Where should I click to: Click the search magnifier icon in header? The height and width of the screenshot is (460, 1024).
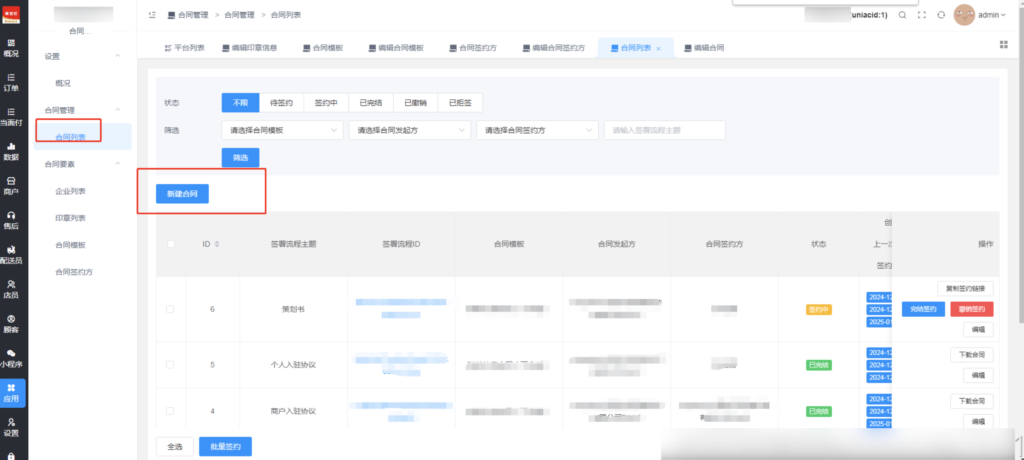[902, 15]
